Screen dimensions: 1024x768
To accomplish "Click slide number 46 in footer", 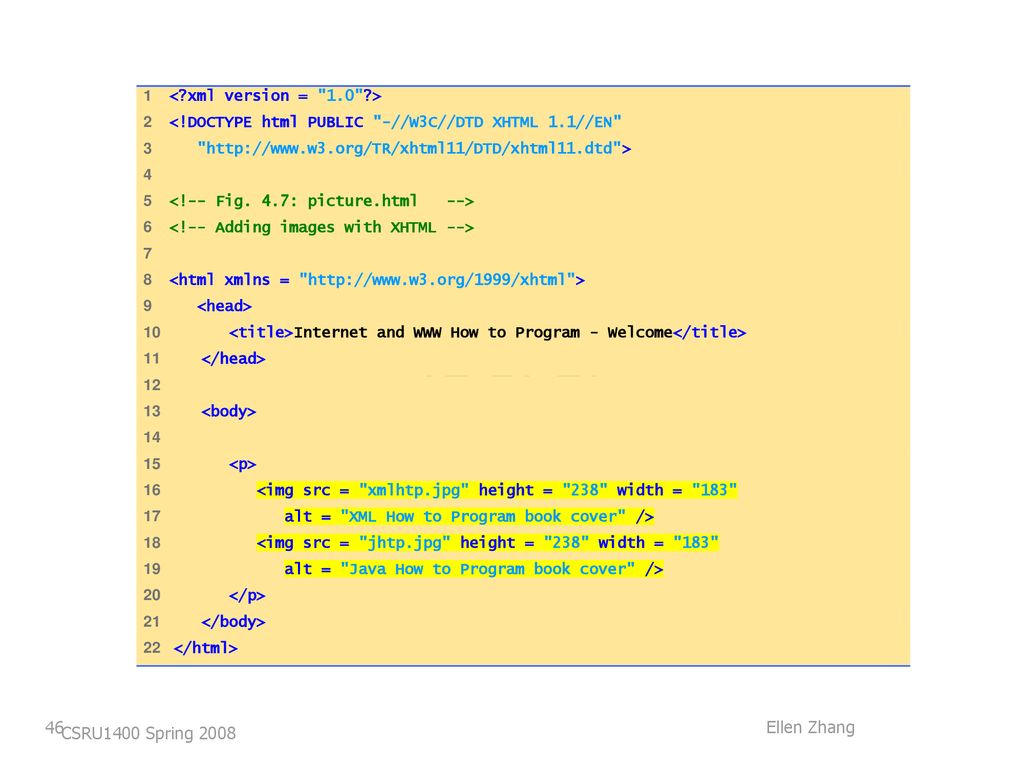I will coord(54,727).
